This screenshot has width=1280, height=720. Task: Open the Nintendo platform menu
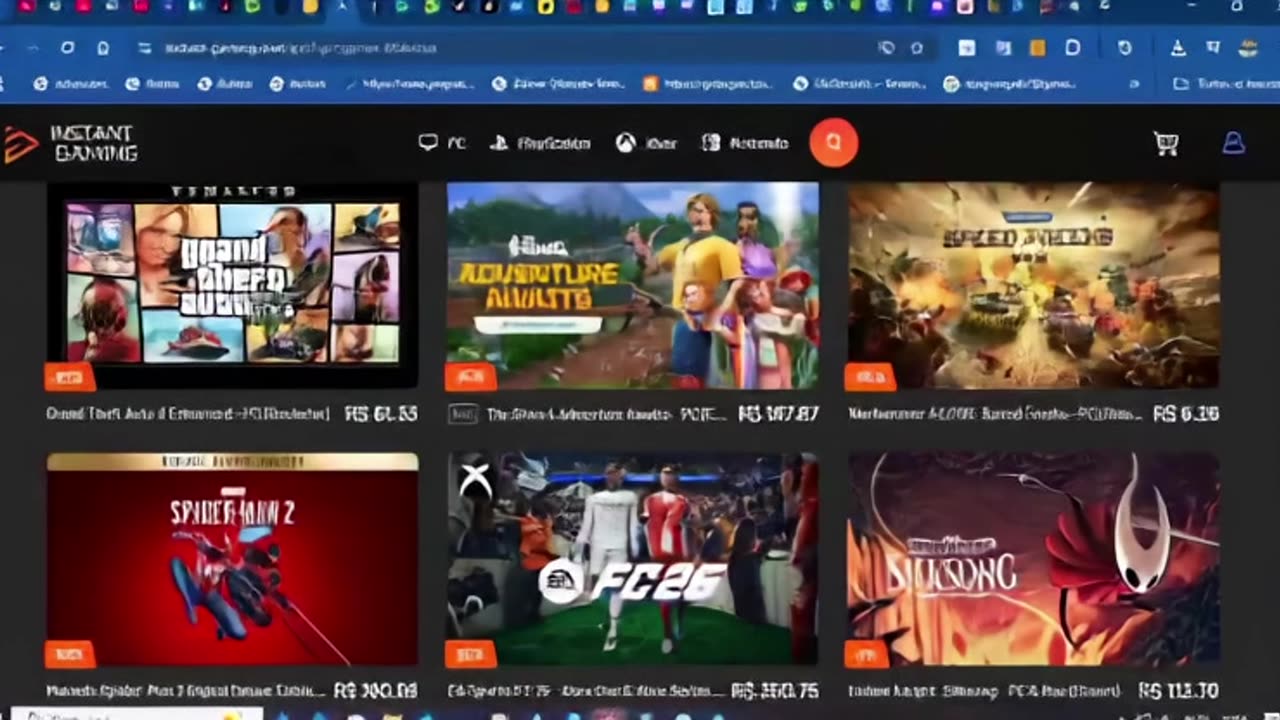tap(745, 143)
